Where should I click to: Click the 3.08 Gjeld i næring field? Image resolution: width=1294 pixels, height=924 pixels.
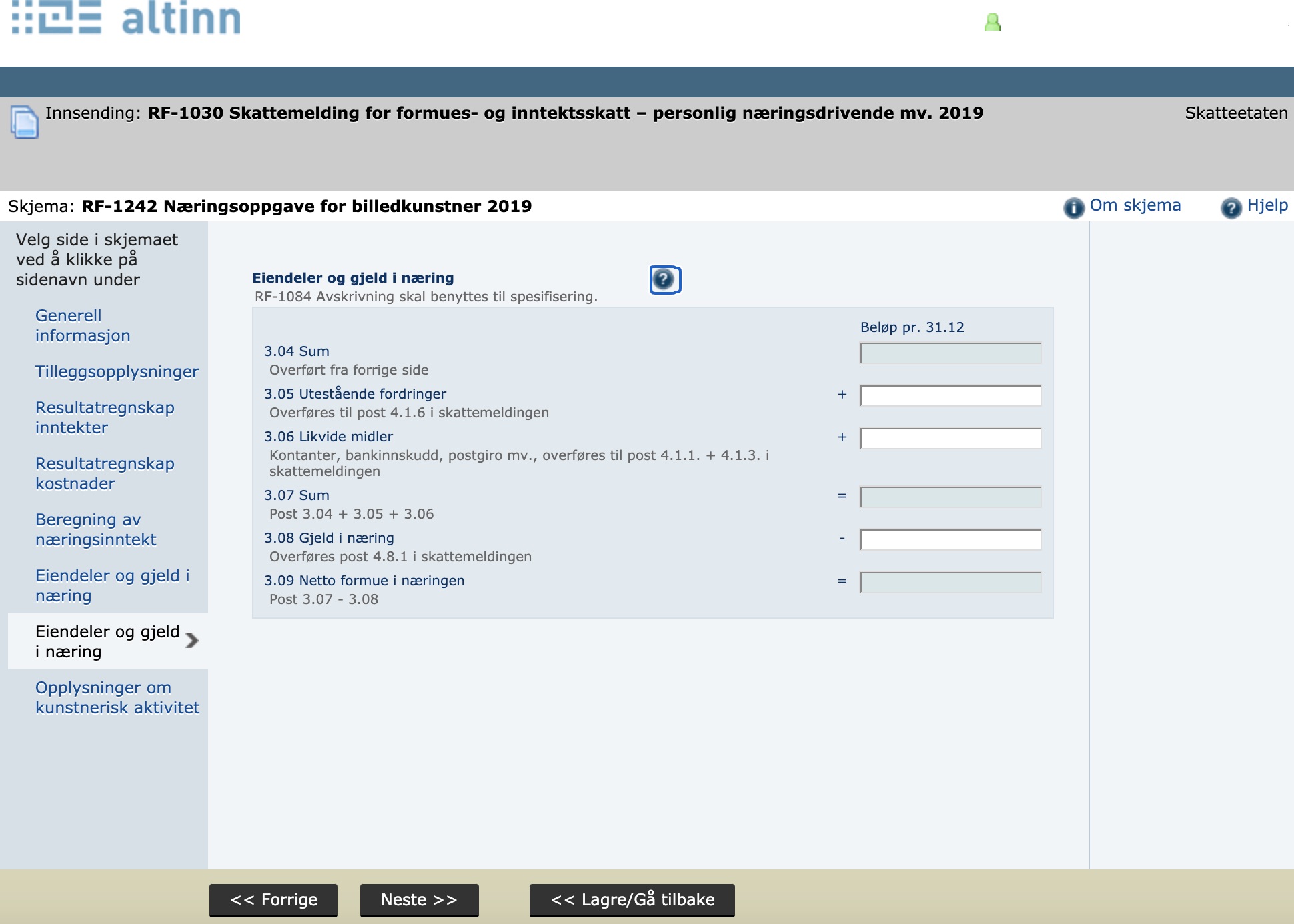pyautogui.click(x=950, y=539)
